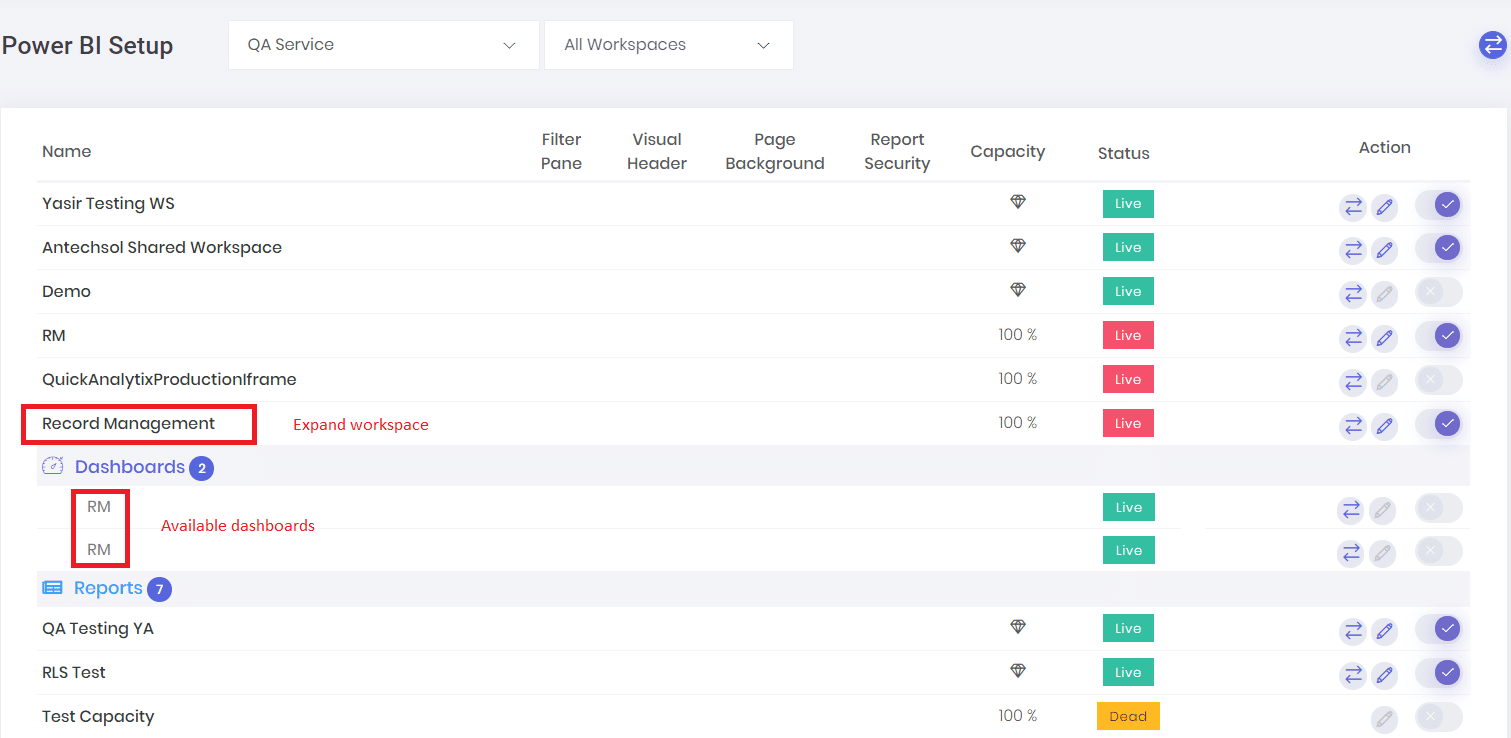Select the swap connection icon for Yasir Testing WS

tap(1353, 206)
